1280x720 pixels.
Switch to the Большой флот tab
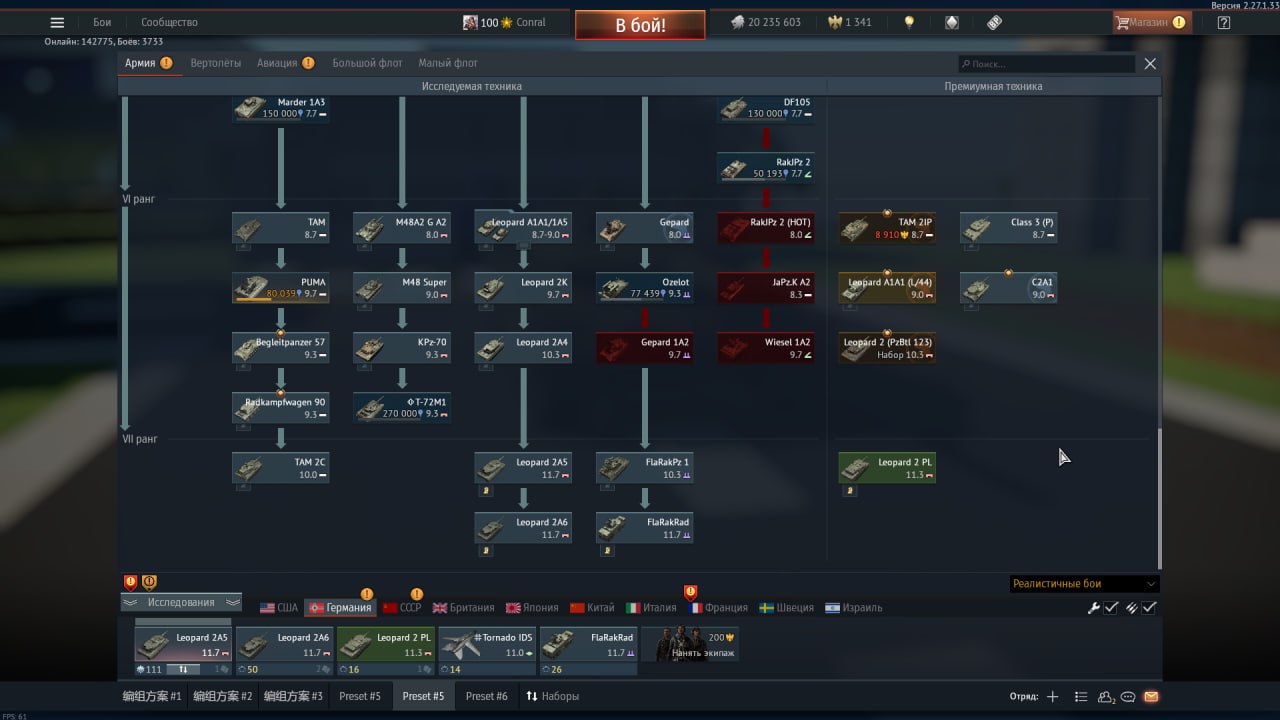pos(367,63)
